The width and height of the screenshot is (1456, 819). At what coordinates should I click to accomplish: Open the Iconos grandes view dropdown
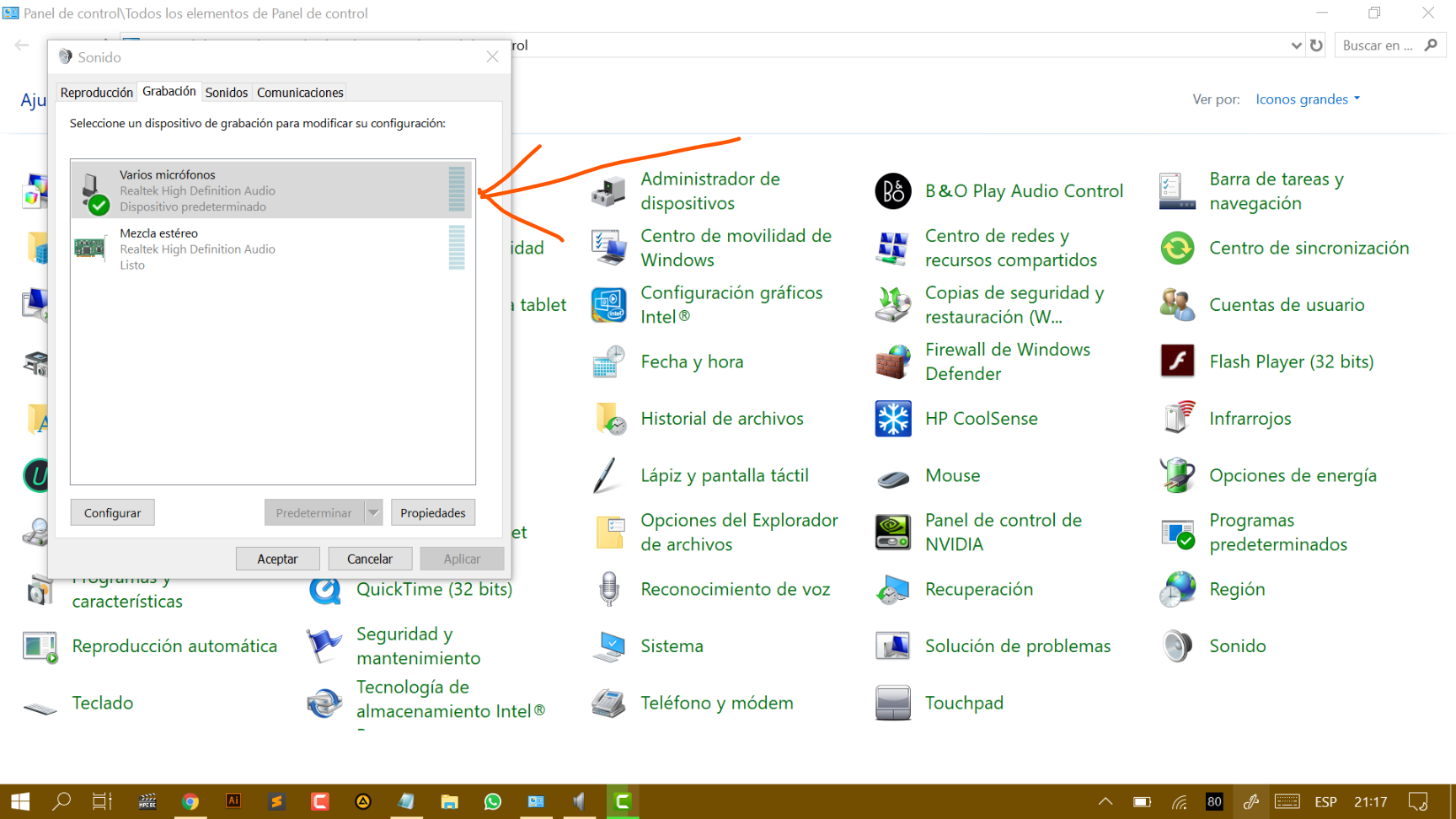click(1306, 99)
